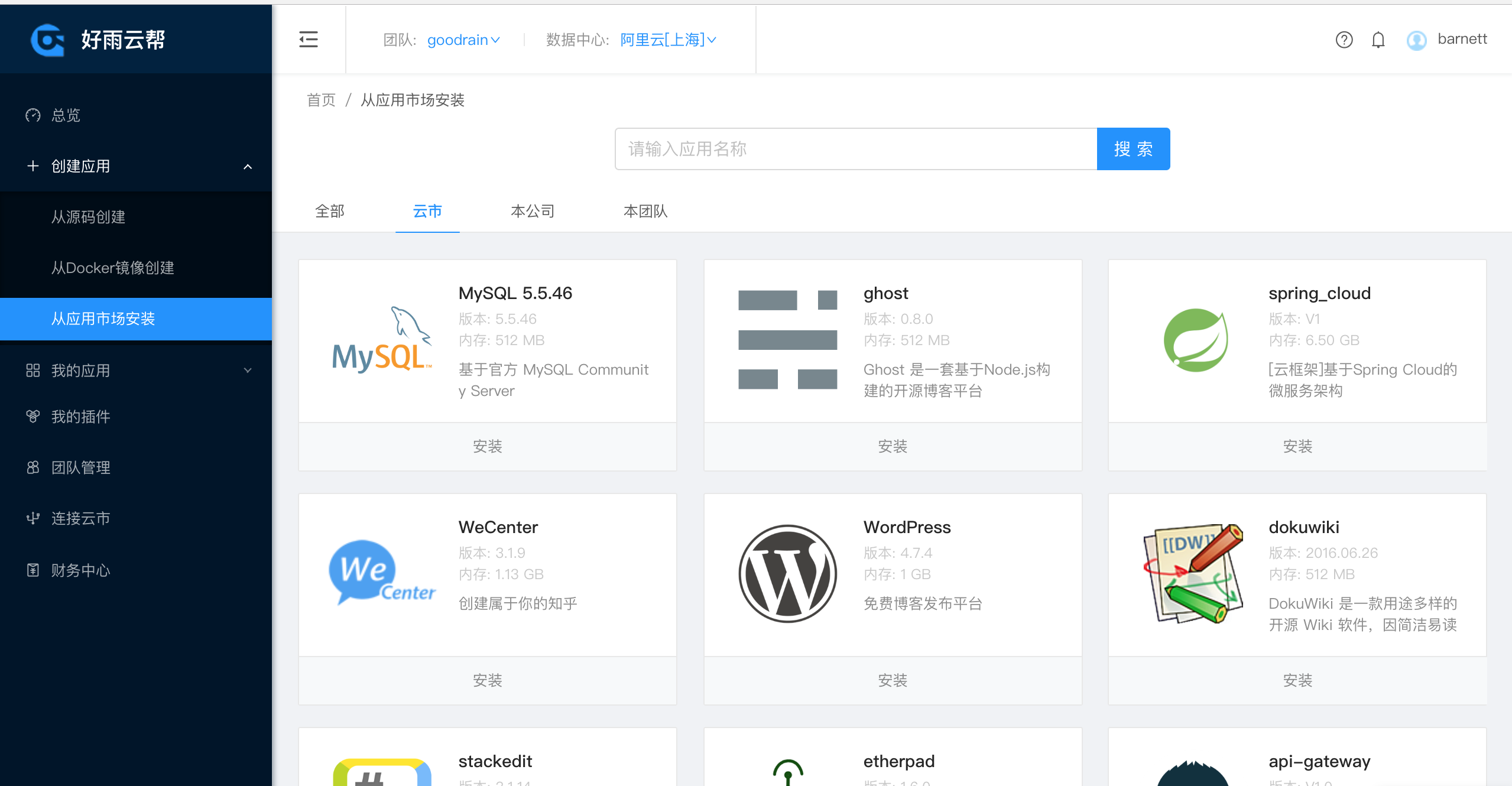This screenshot has width=1512, height=786.
Task: Open 连接云市 in the sidebar
Action: (x=80, y=518)
